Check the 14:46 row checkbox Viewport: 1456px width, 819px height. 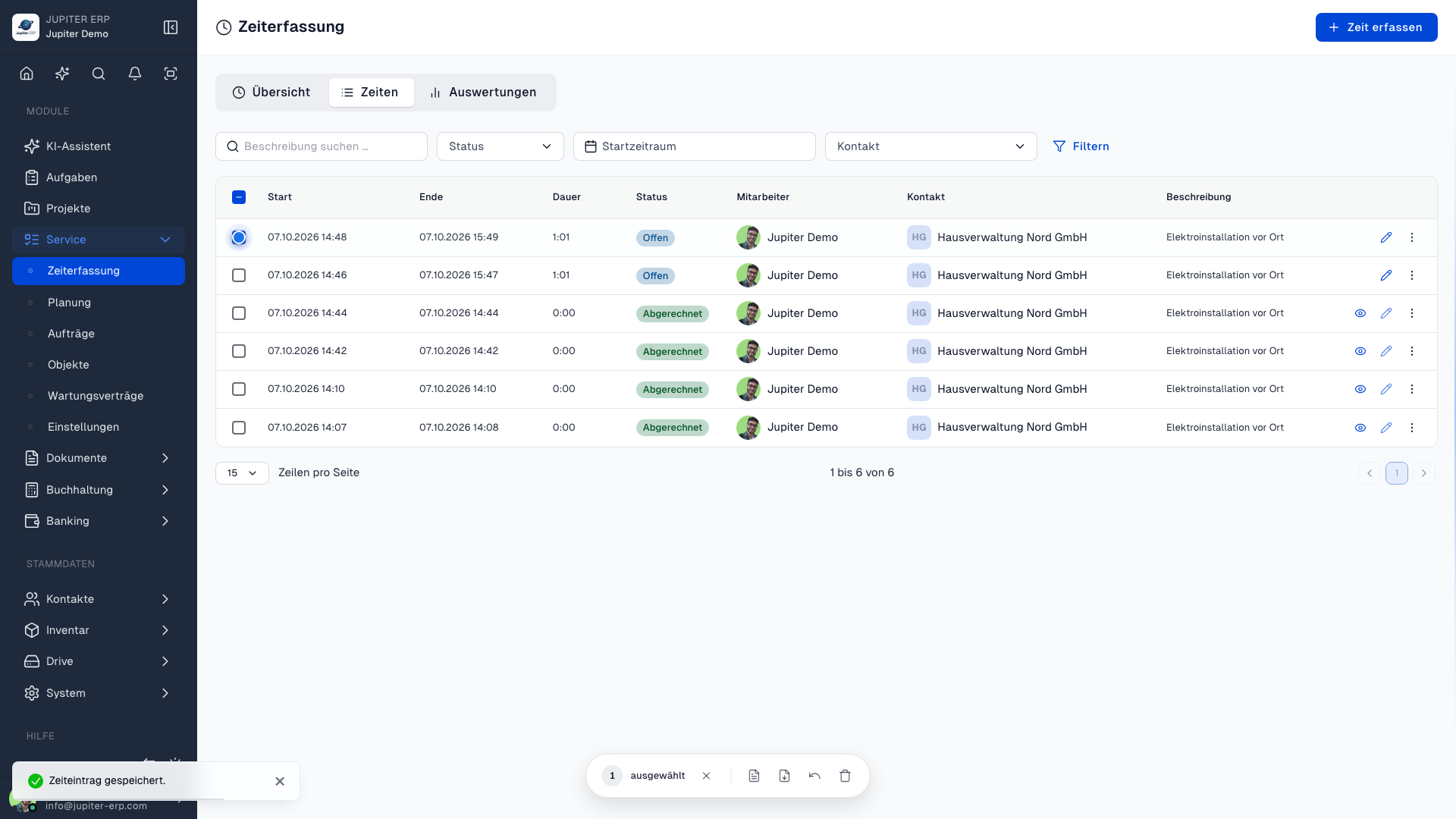[x=239, y=275]
